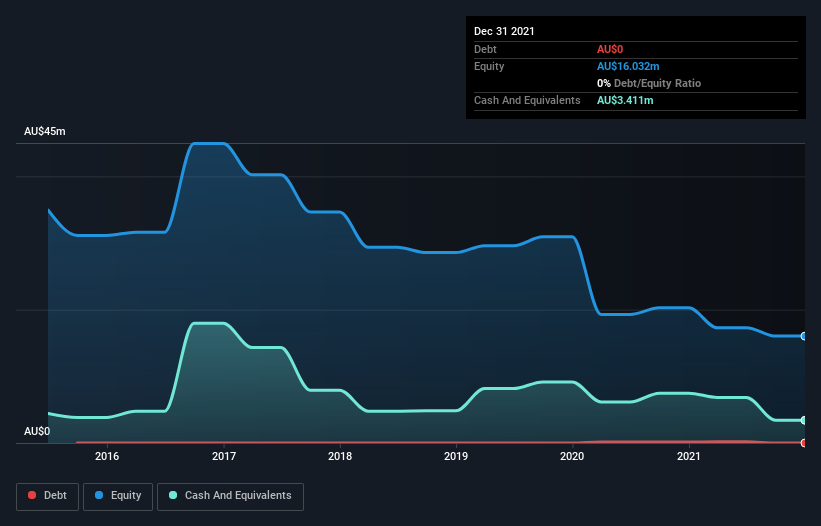The image size is (821, 526).
Task: Click the AU$3.411m cash value in tooltip
Action: 625,100
